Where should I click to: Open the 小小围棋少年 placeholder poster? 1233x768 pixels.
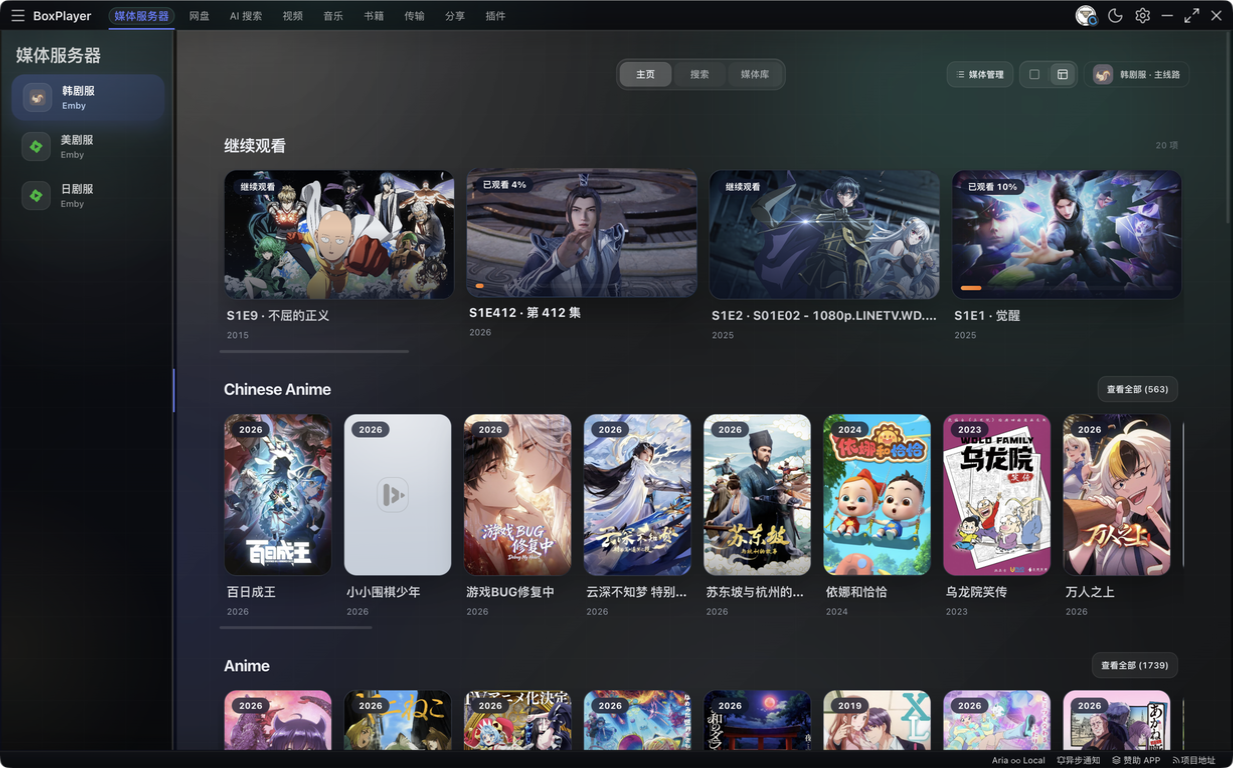click(398, 495)
